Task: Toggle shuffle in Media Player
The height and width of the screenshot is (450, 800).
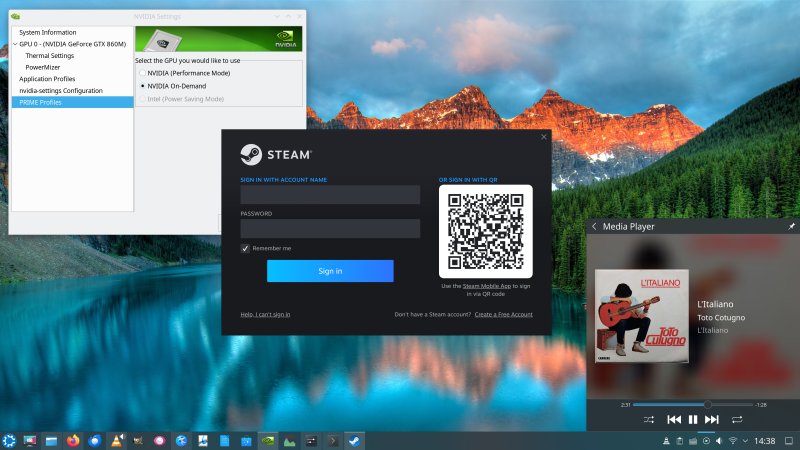Action: (x=648, y=420)
